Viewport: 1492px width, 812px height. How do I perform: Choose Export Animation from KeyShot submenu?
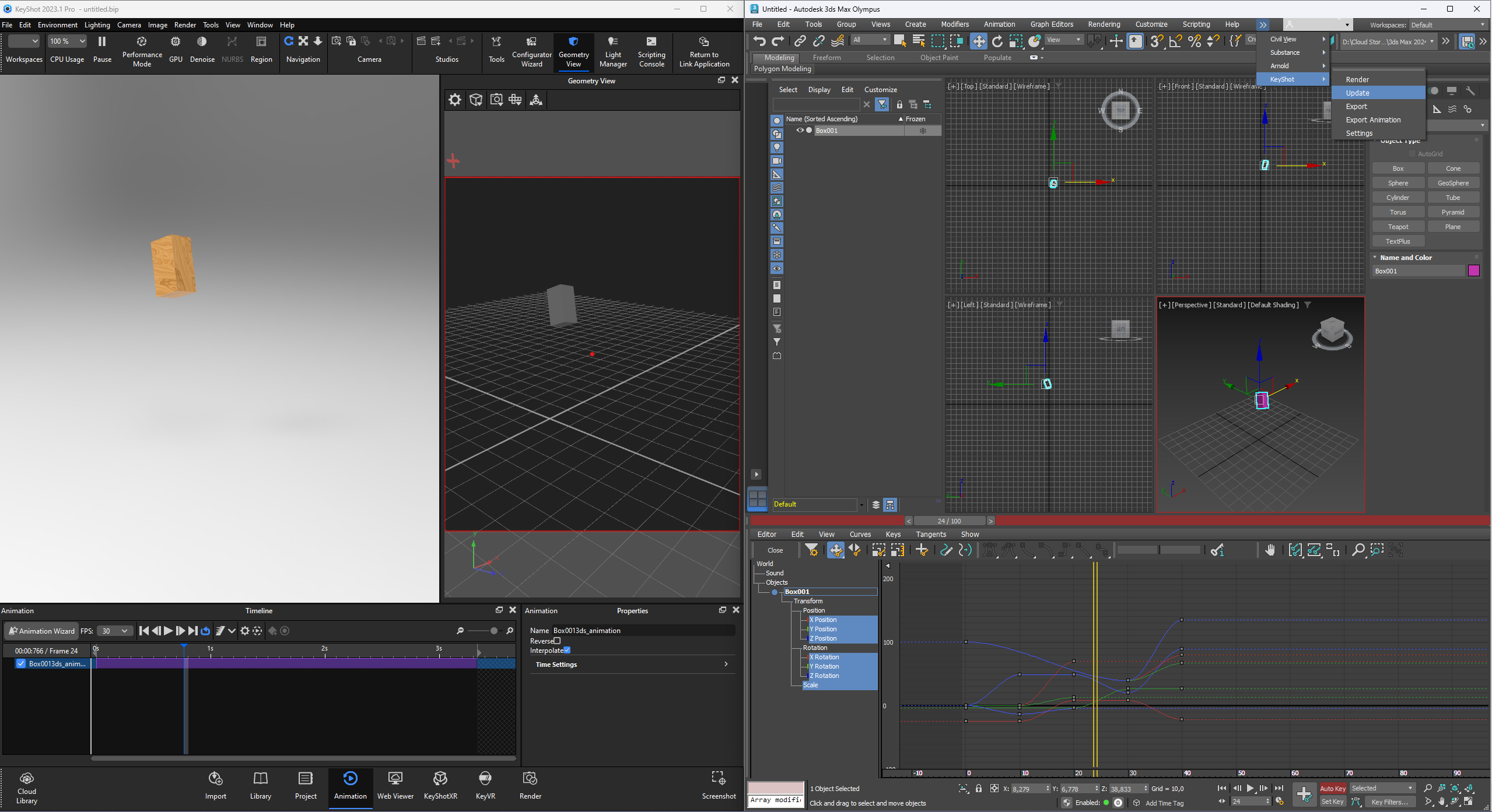pos(1373,119)
